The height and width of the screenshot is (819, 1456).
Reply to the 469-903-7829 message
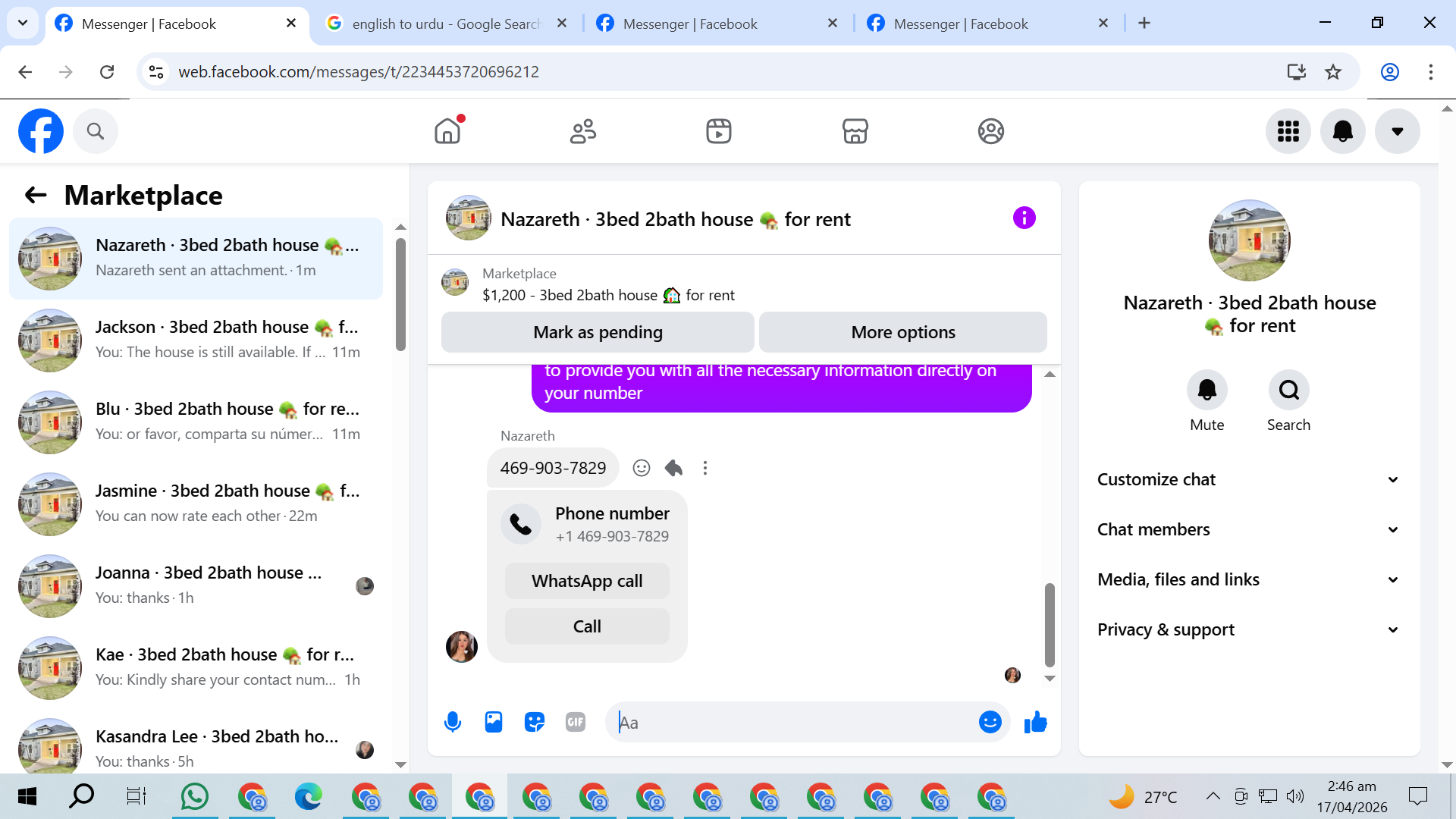pyautogui.click(x=673, y=468)
